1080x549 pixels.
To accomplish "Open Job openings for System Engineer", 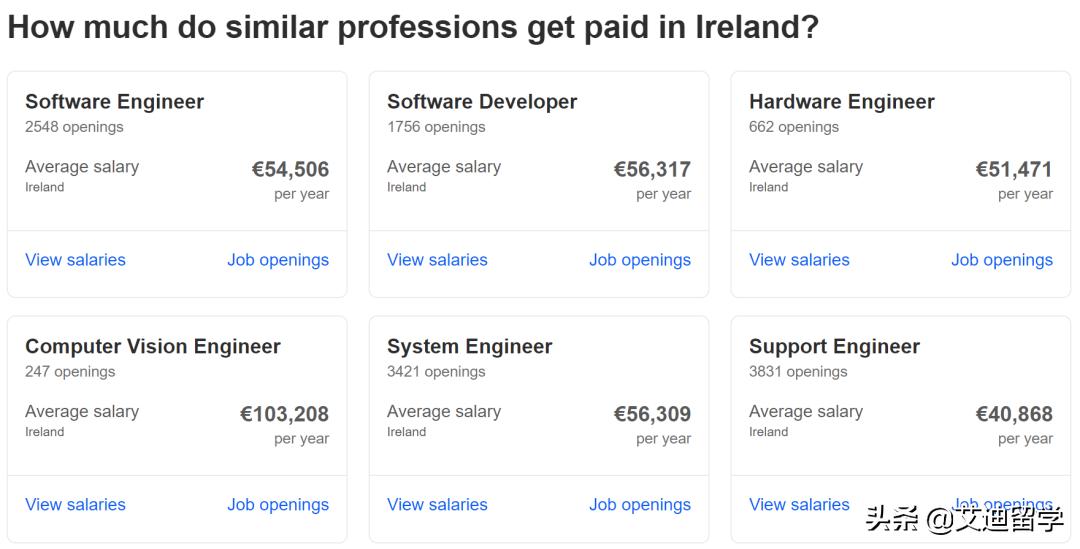I will tap(640, 505).
